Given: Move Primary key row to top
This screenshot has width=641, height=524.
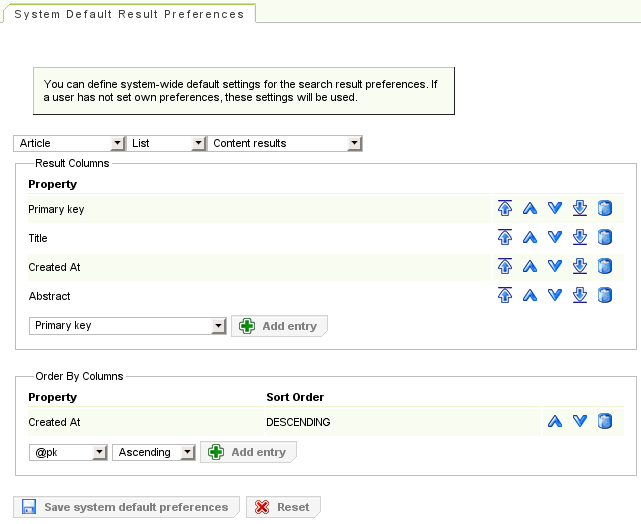Looking at the screenshot, I should coord(505,209).
